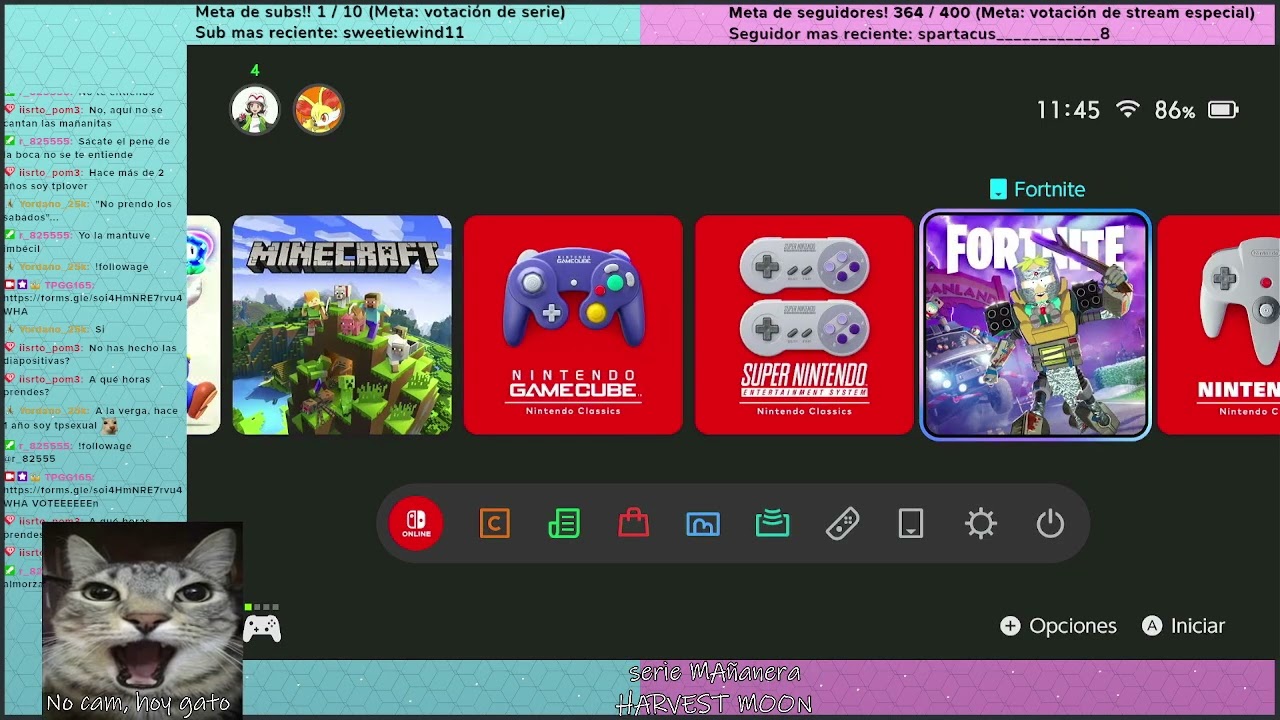Click the 11:45 clock
This screenshot has width=1280, height=720.
pos(1068,110)
